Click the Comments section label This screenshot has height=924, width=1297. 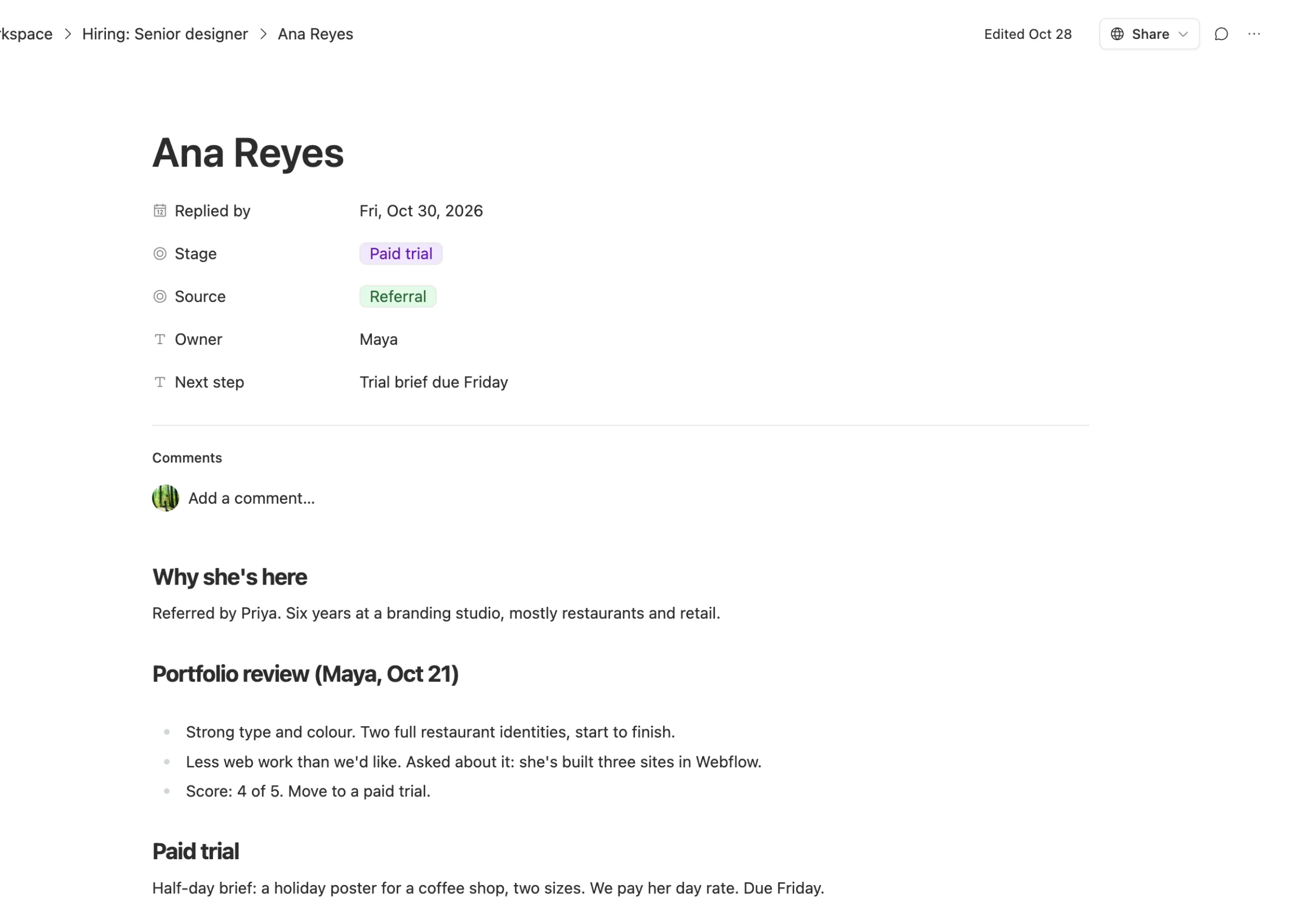[x=187, y=458]
